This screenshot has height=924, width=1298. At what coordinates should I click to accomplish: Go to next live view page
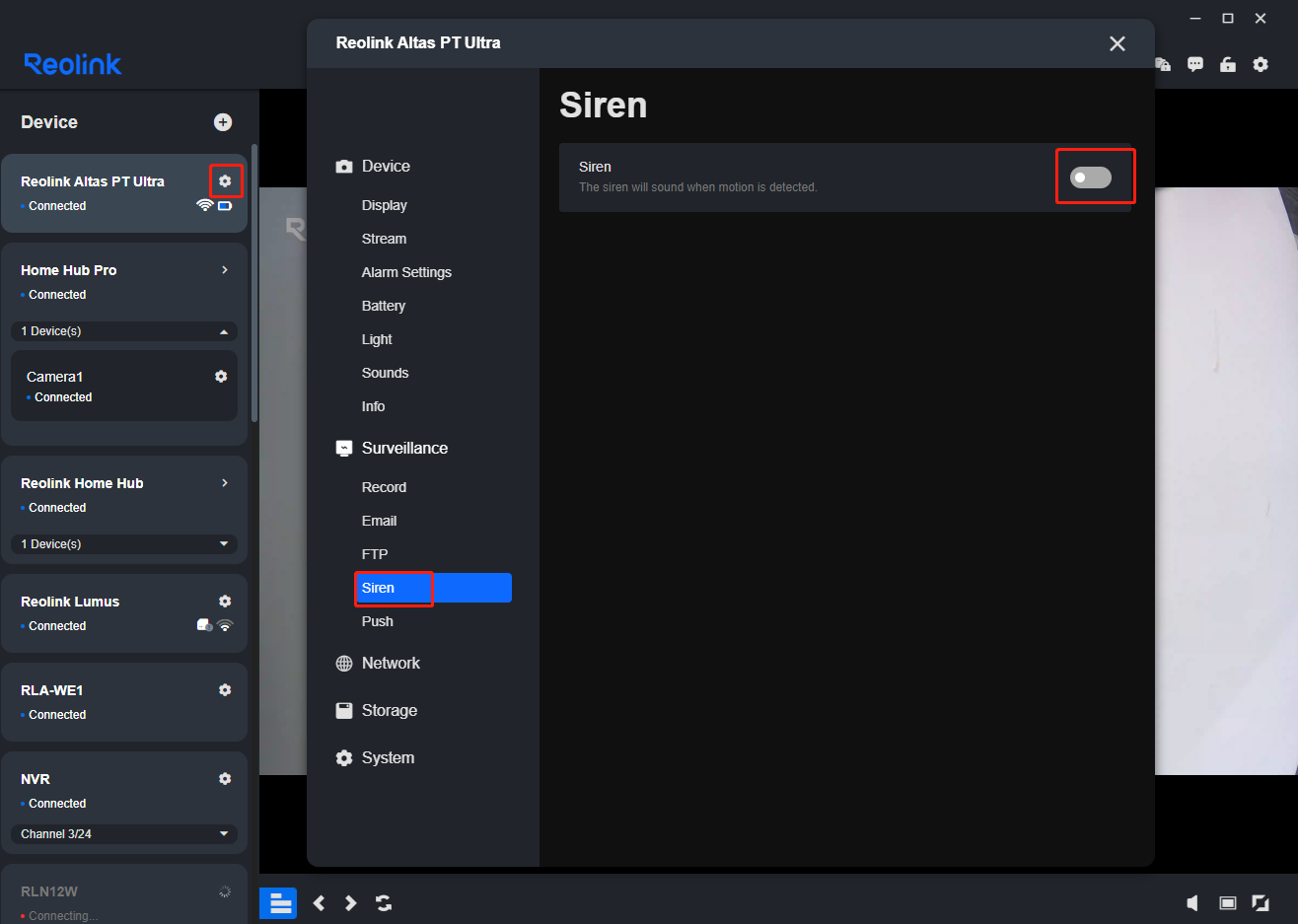coord(351,903)
